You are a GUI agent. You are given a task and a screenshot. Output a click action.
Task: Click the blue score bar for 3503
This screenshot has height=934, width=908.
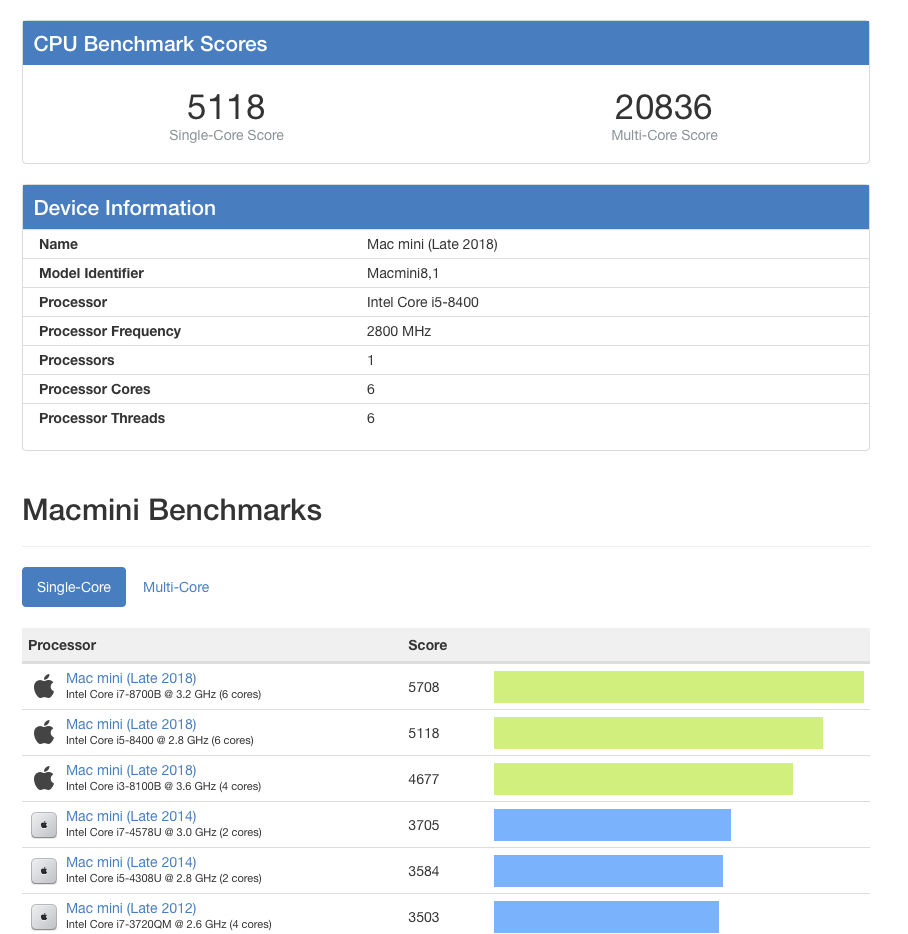point(607,917)
